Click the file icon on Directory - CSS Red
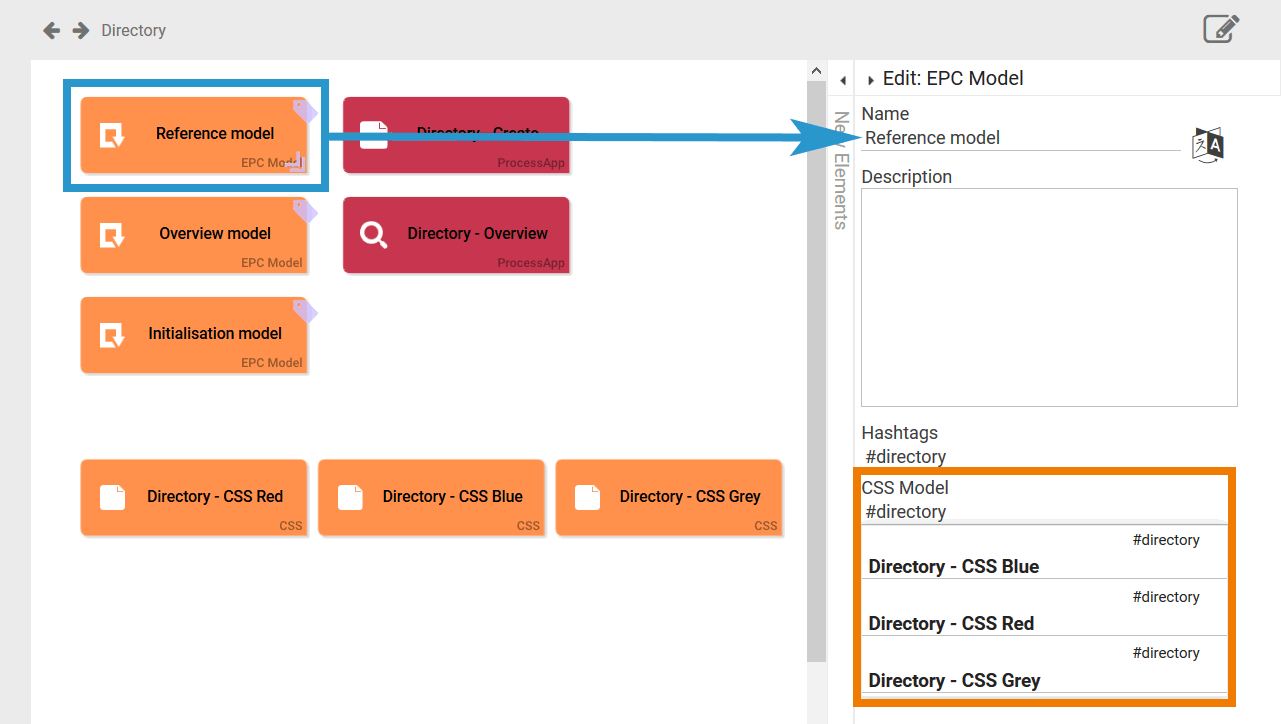1281x724 pixels. point(112,496)
